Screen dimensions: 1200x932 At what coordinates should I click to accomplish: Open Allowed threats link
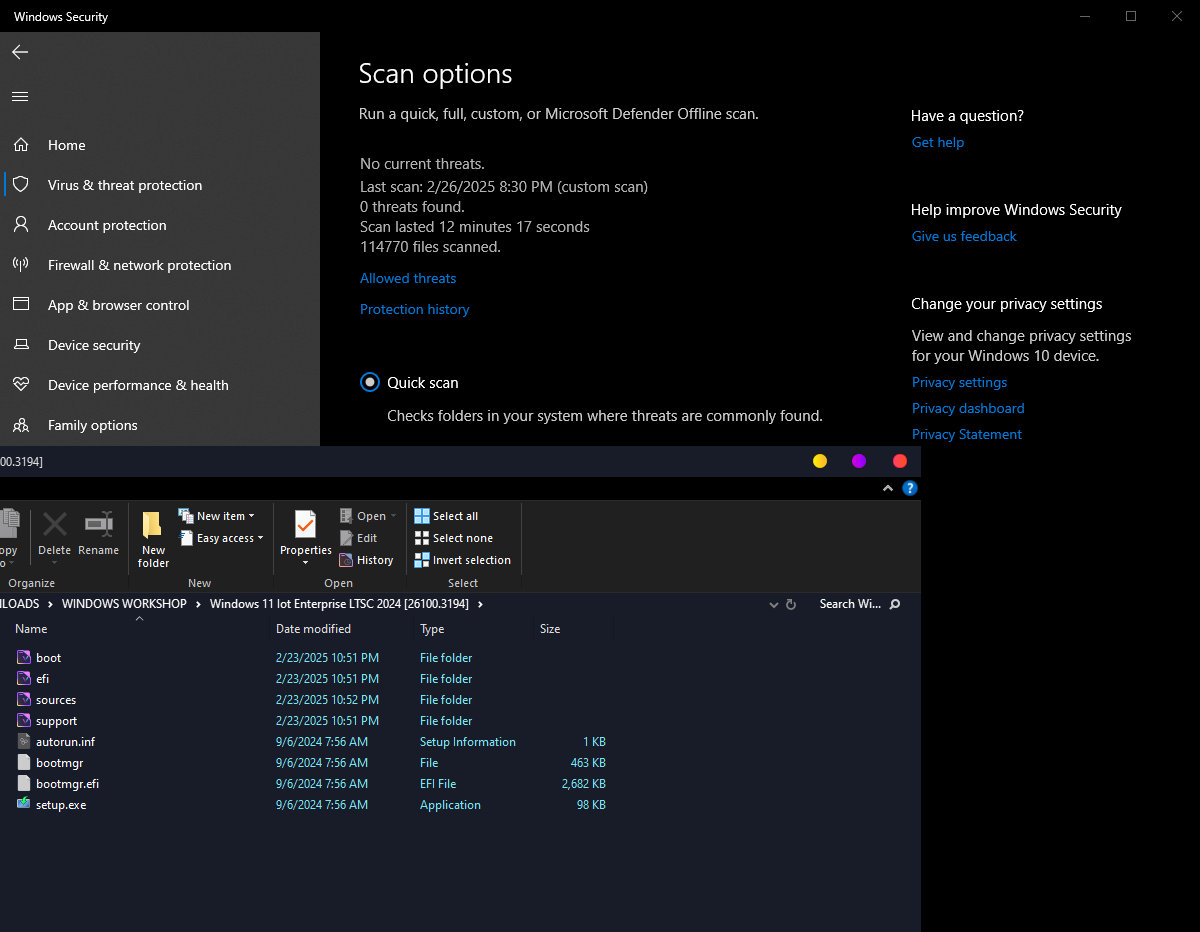[x=408, y=279]
